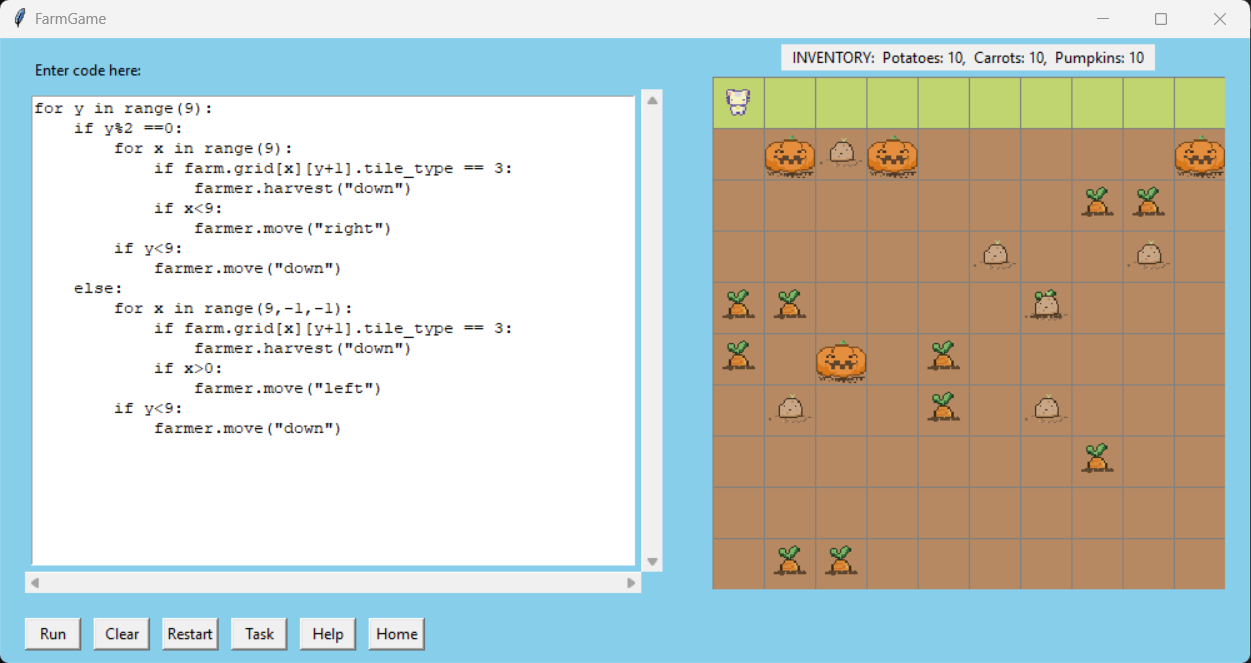
Task: Select the pumpkin at the grid's right edge
Action: click(1199, 155)
